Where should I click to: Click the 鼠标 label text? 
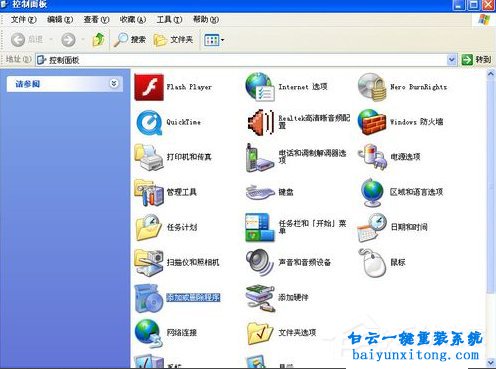tap(398, 262)
